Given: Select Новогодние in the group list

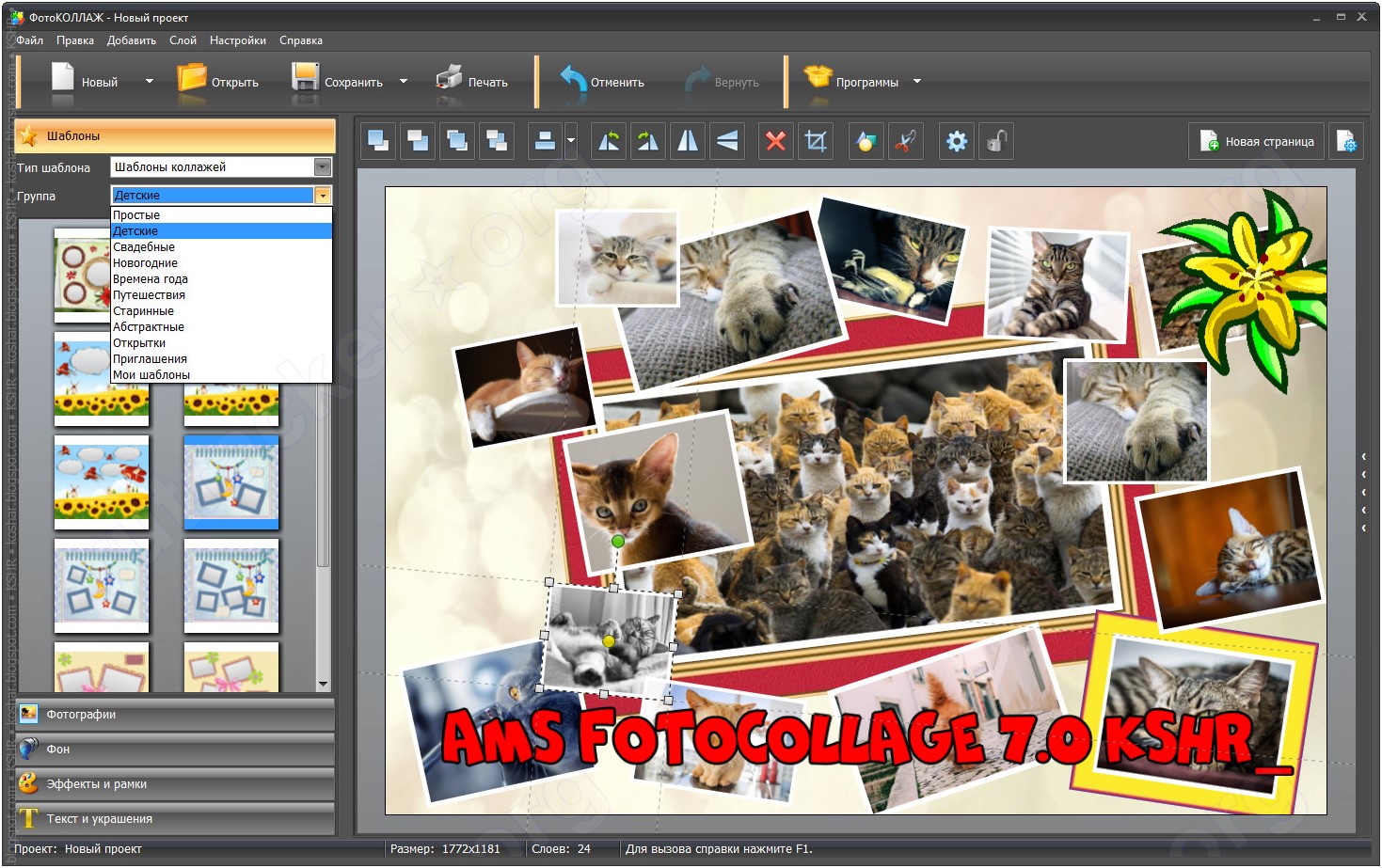Looking at the screenshot, I should tap(222, 263).
